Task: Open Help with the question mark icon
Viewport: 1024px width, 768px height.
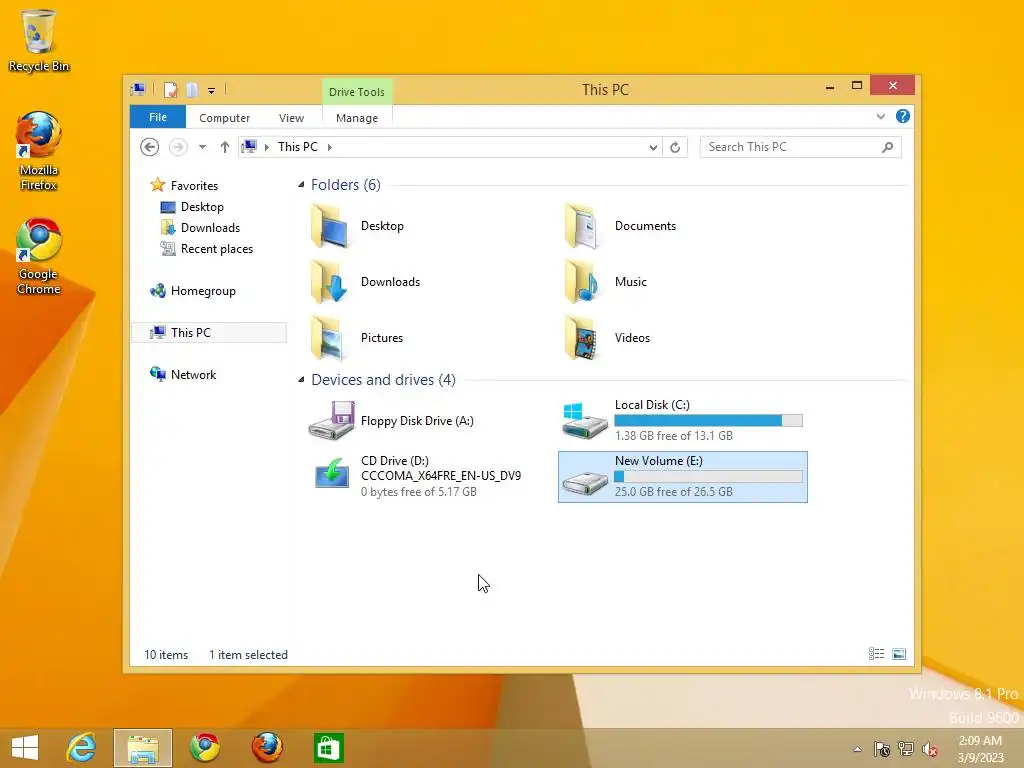Action: pyautogui.click(x=903, y=116)
